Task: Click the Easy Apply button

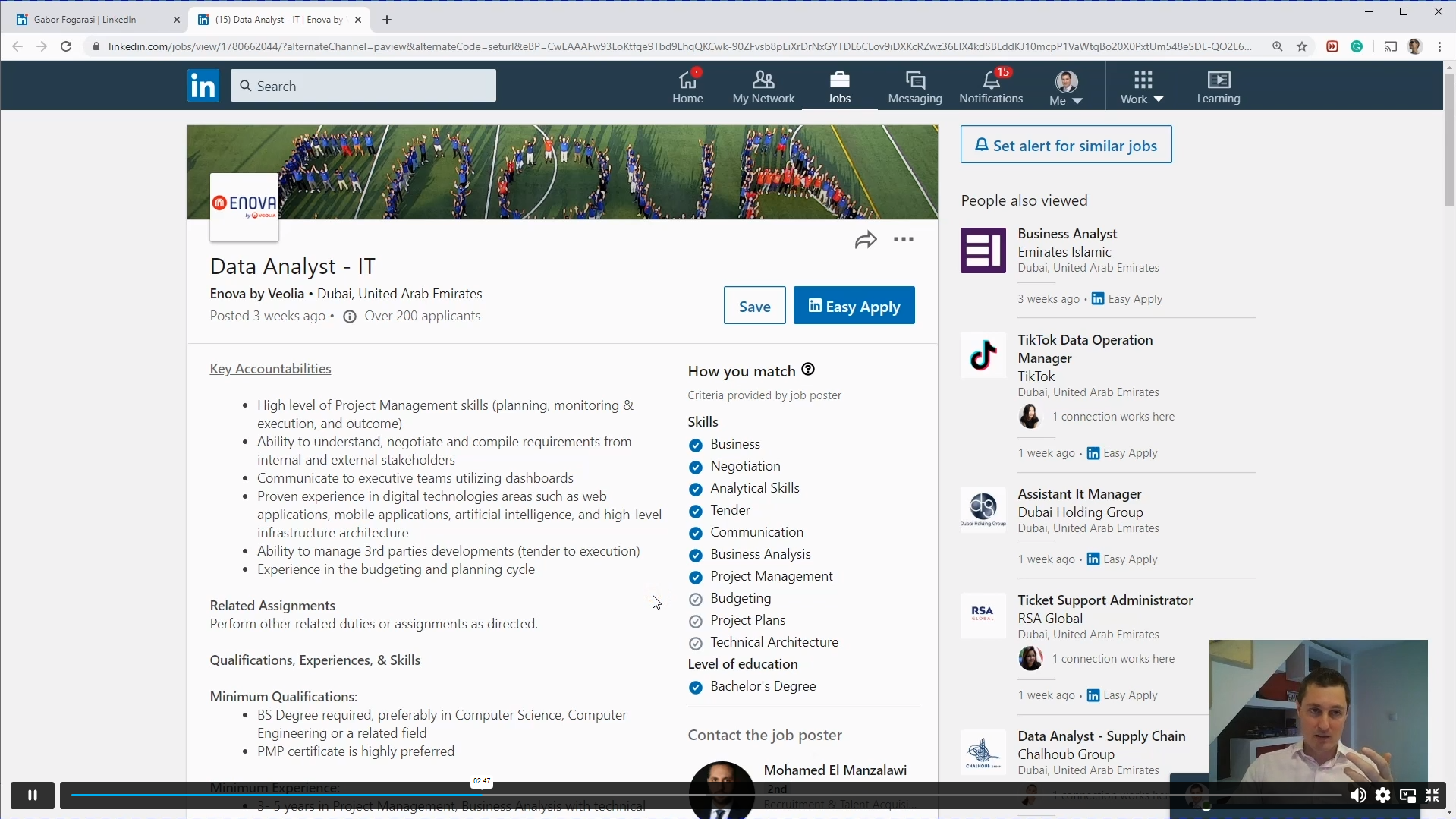Action: (x=854, y=306)
